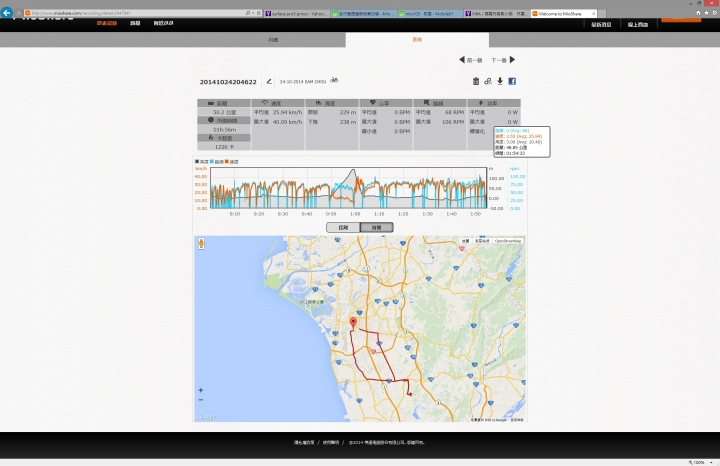Click the calories flame icon in stats table
This screenshot has width=720, height=466.
tap(211, 137)
